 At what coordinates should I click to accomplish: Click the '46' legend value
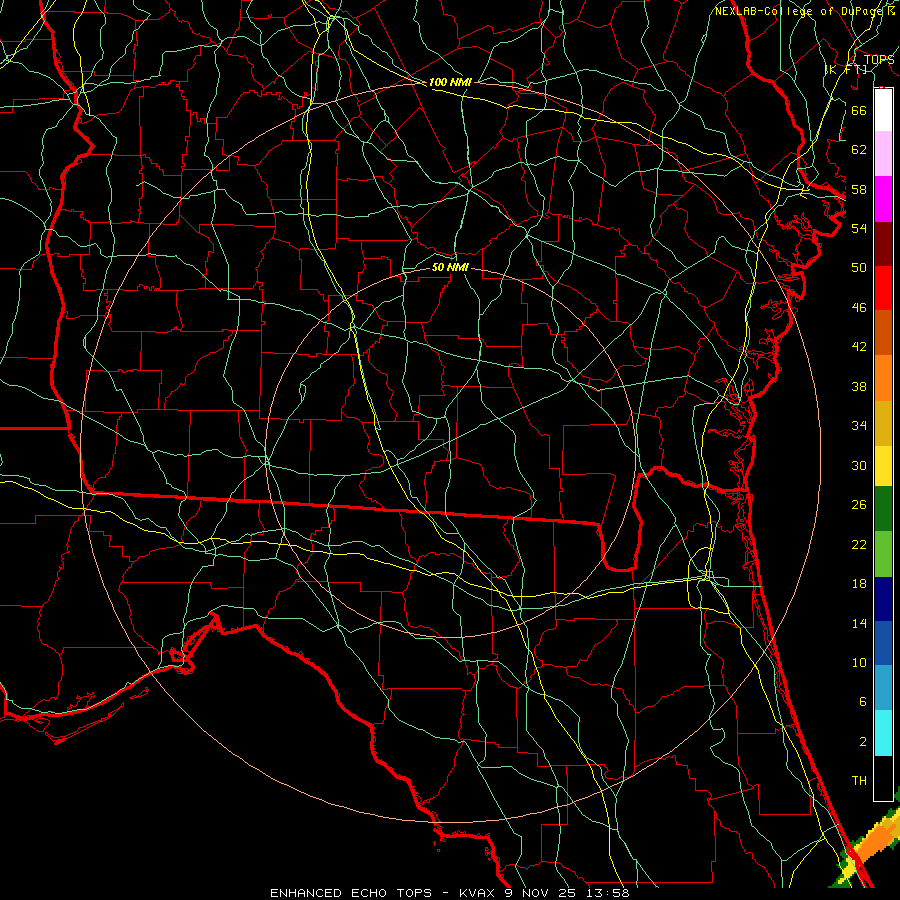coord(859,308)
